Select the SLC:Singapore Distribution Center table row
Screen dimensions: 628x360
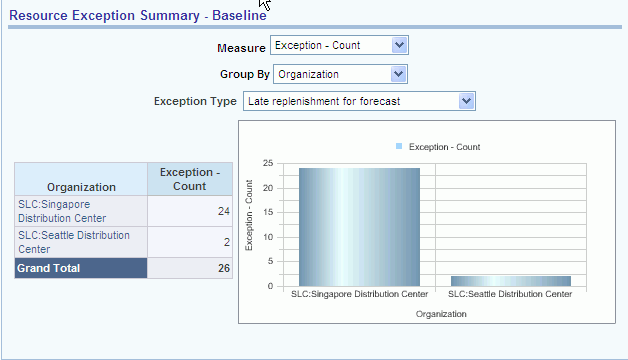click(x=123, y=211)
